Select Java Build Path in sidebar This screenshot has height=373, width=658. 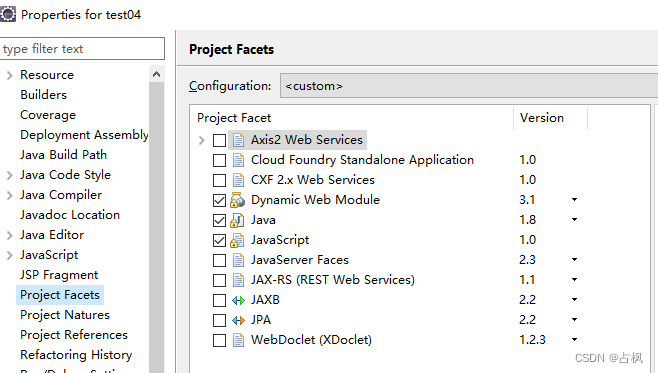(63, 155)
